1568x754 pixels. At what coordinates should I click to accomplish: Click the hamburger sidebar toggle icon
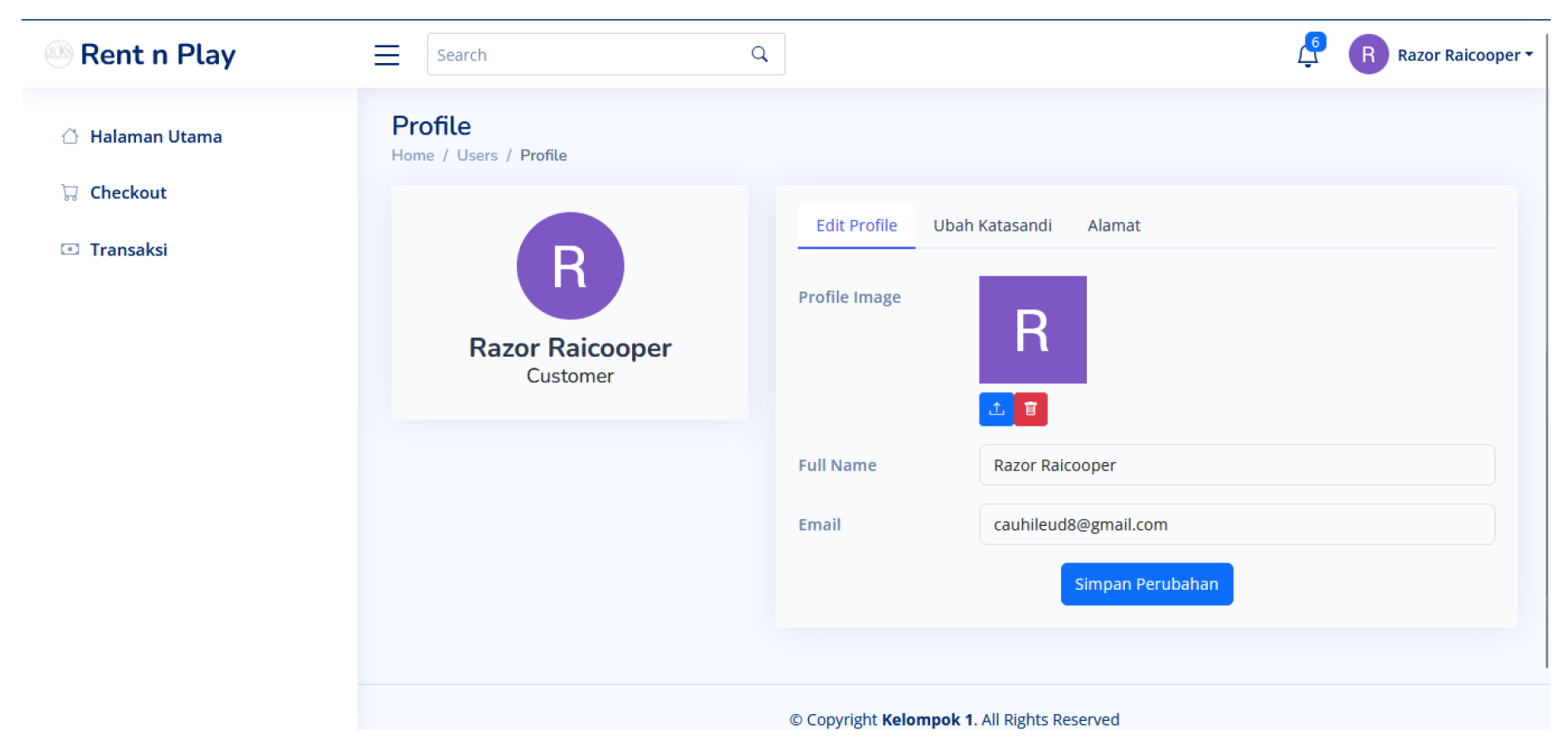coord(387,55)
